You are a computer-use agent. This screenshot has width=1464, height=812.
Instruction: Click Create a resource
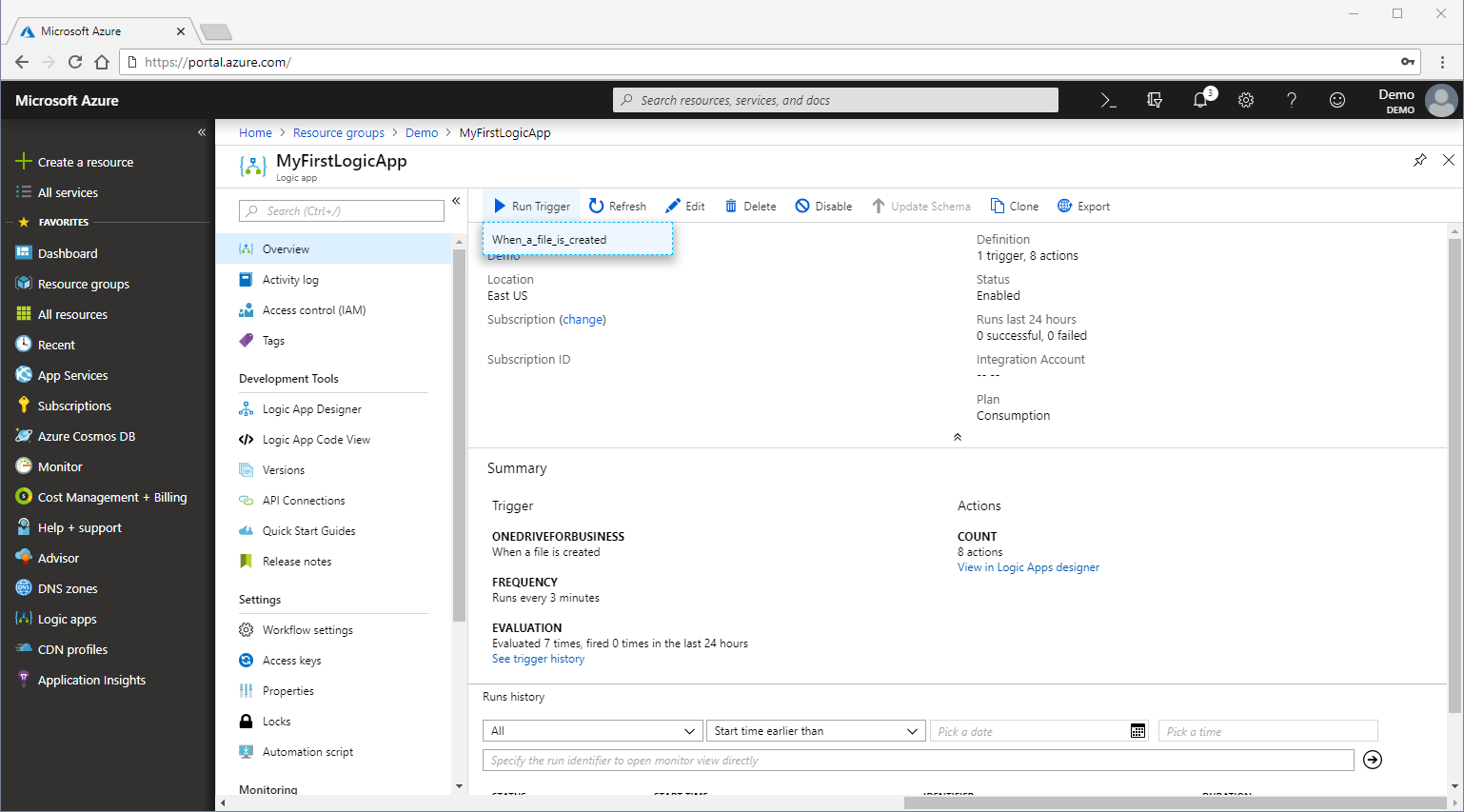pyautogui.click(x=108, y=162)
